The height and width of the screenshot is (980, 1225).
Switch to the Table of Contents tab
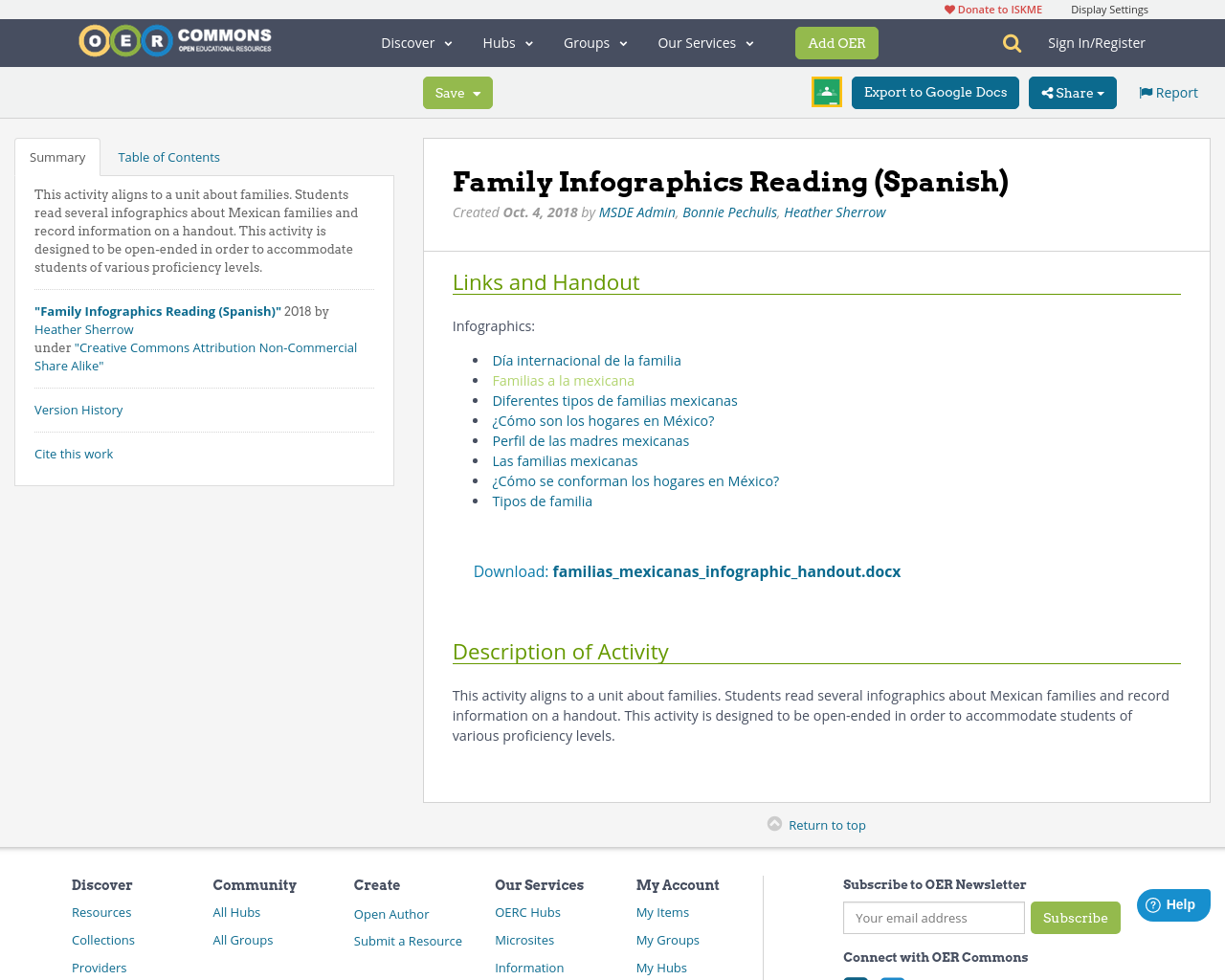point(167,155)
